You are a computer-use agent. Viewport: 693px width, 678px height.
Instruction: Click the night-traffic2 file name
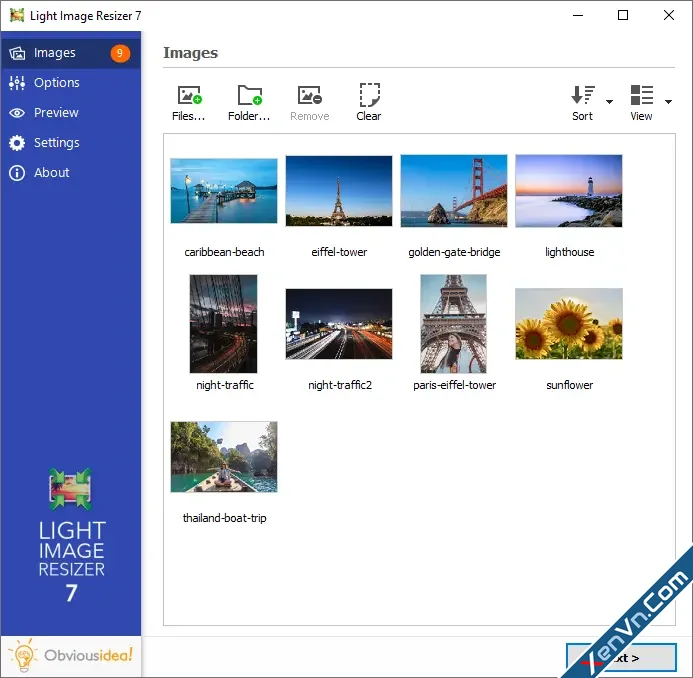[340, 385]
